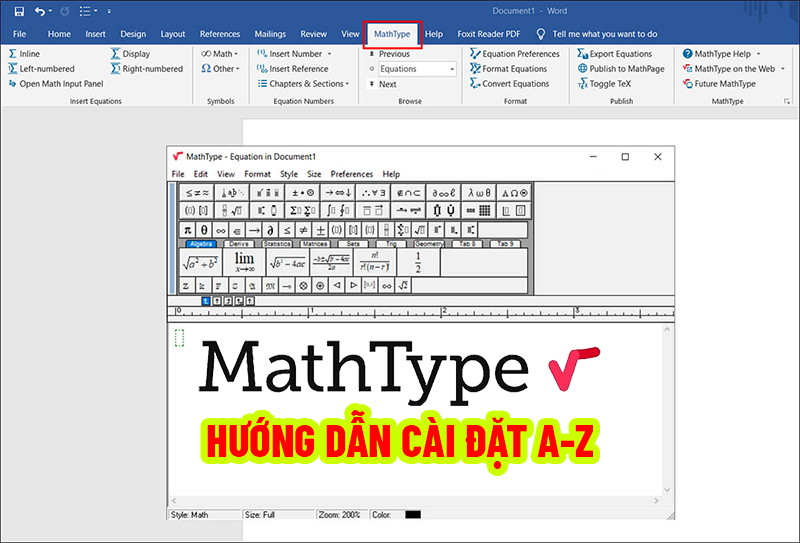800x543 pixels.
Task: Insert an Inline MathType equation
Action: [24, 54]
